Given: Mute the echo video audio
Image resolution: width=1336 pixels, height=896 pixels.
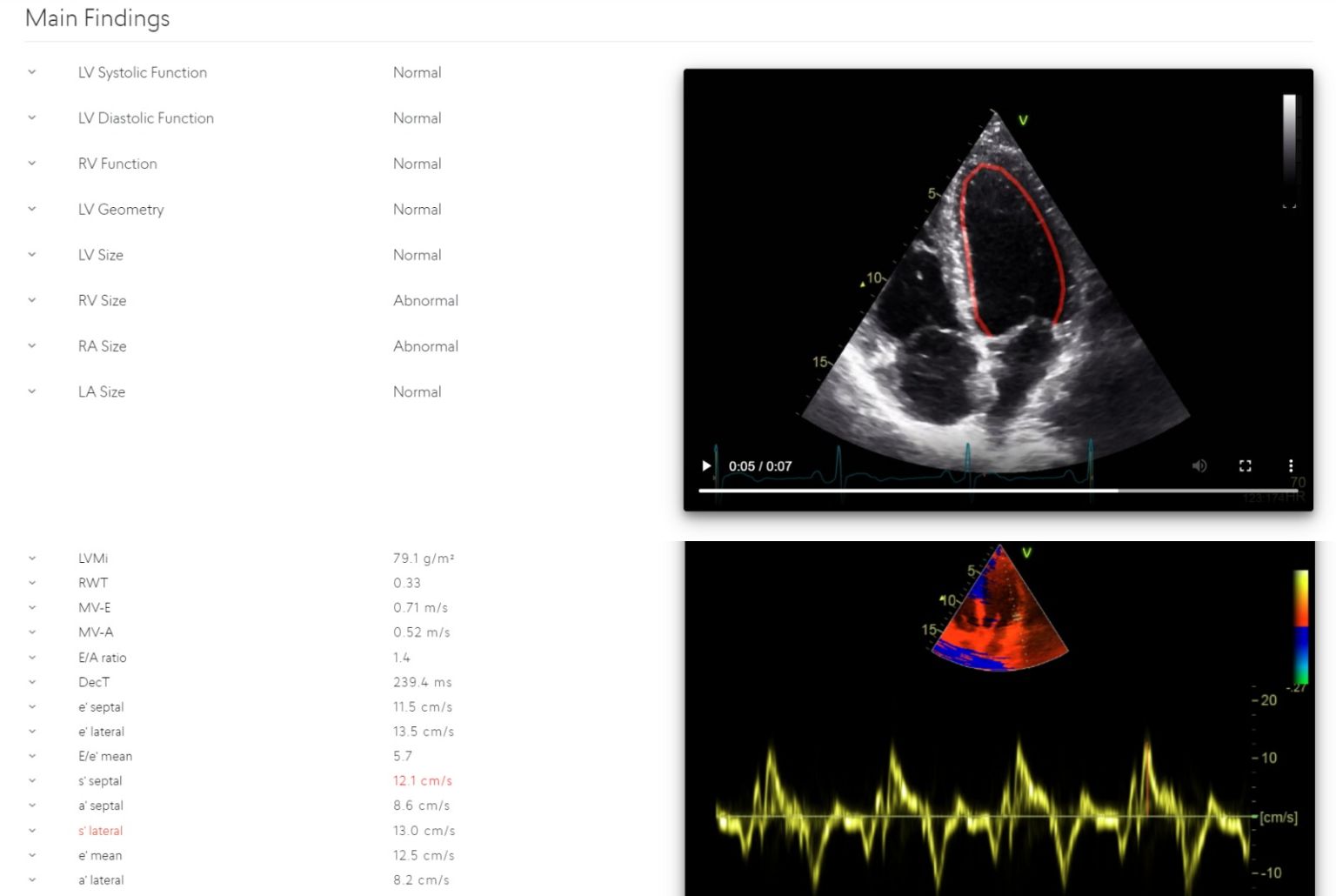Looking at the screenshot, I should pyautogui.click(x=1199, y=465).
